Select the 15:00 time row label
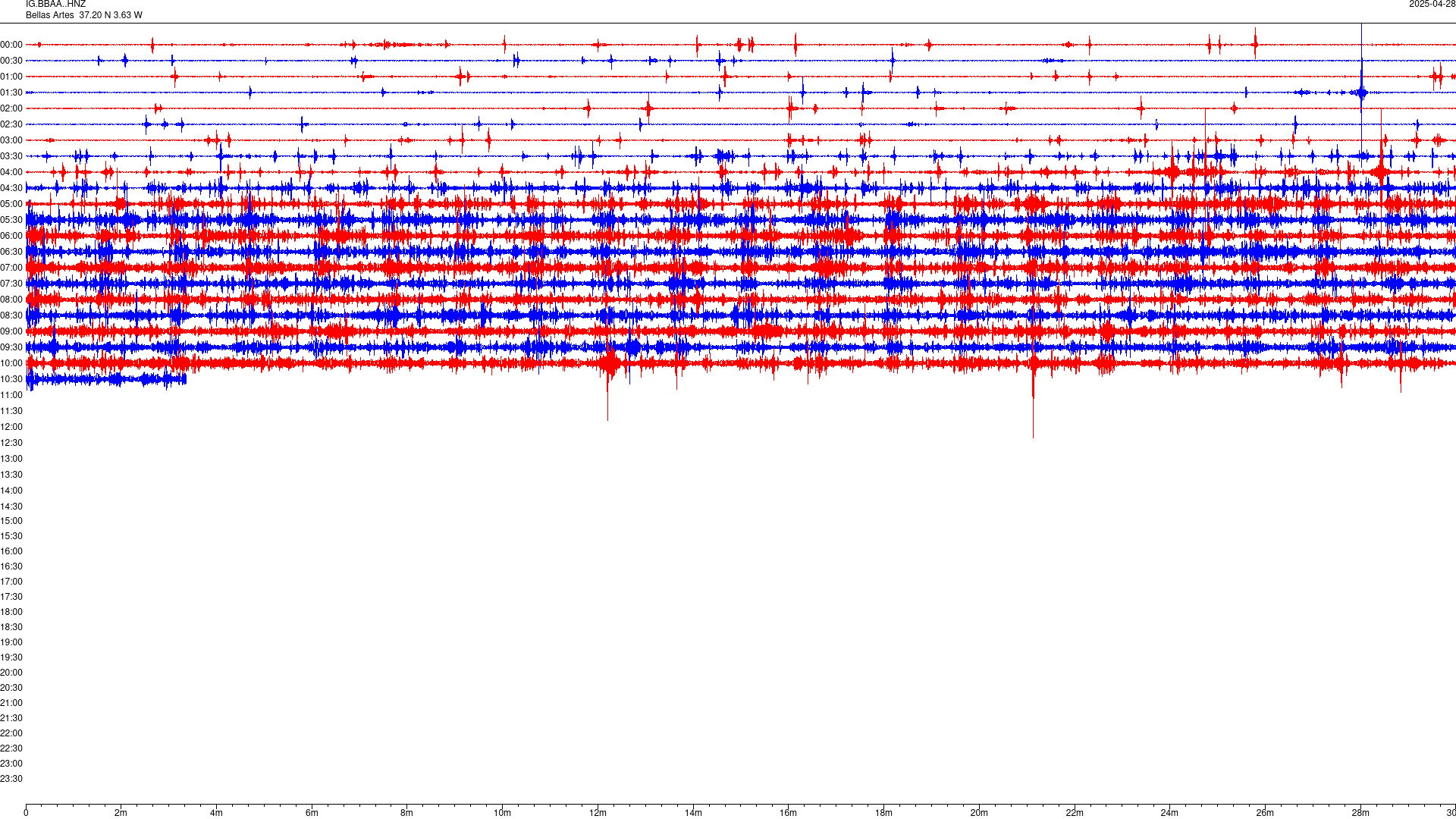The image size is (1456, 819). tap(11, 521)
